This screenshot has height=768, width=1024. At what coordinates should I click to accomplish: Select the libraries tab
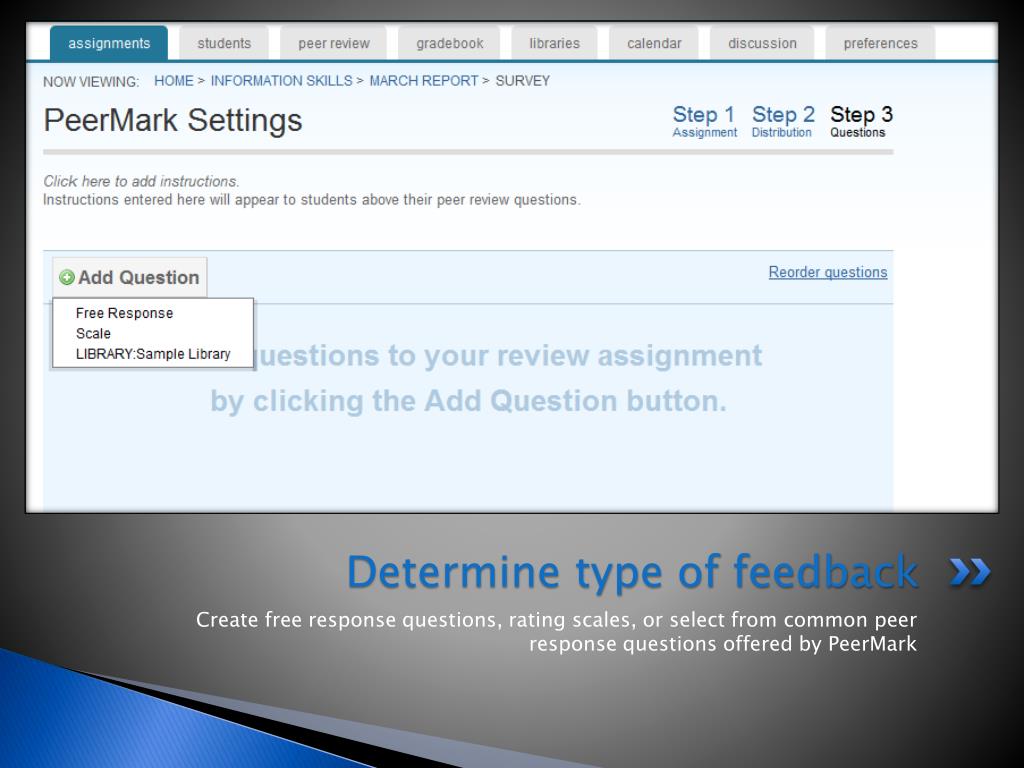554,44
